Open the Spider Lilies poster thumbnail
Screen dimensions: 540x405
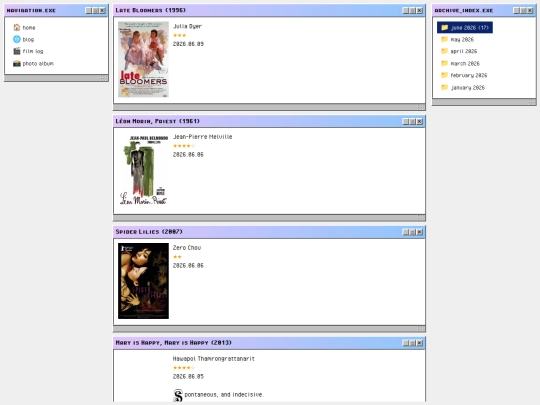(x=143, y=281)
